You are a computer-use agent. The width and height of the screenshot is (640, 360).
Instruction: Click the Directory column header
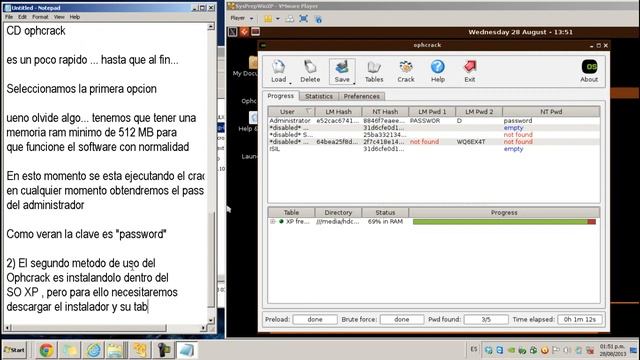point(338,212)
